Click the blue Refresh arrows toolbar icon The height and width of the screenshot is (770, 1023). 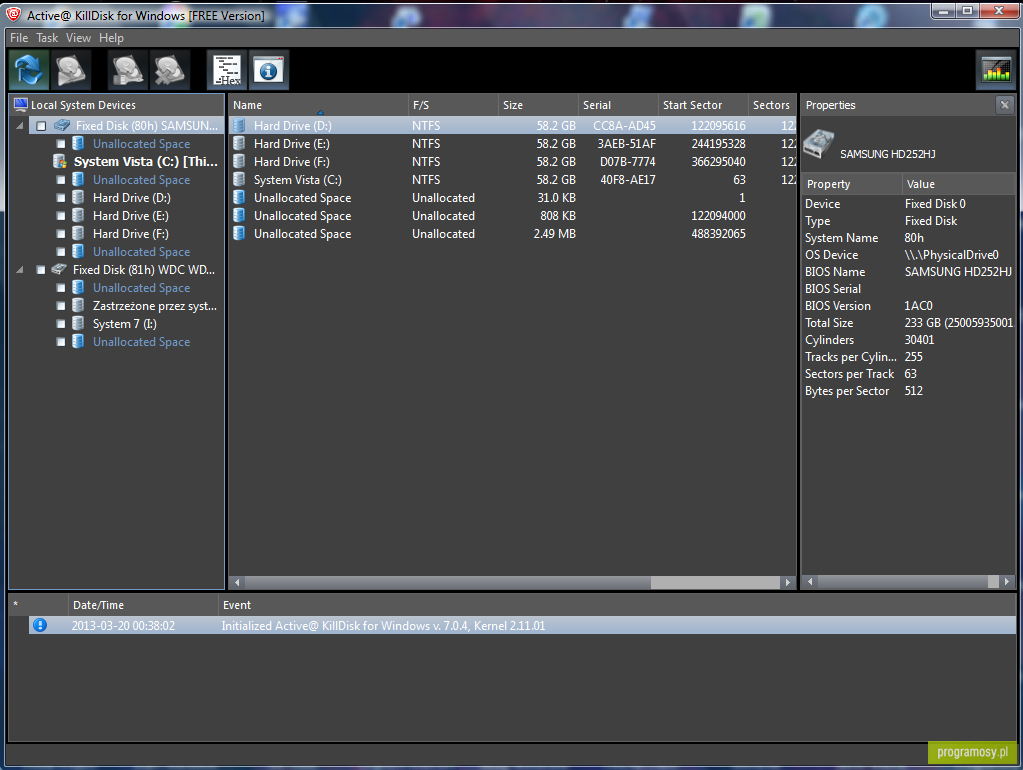tap(29, 70)
